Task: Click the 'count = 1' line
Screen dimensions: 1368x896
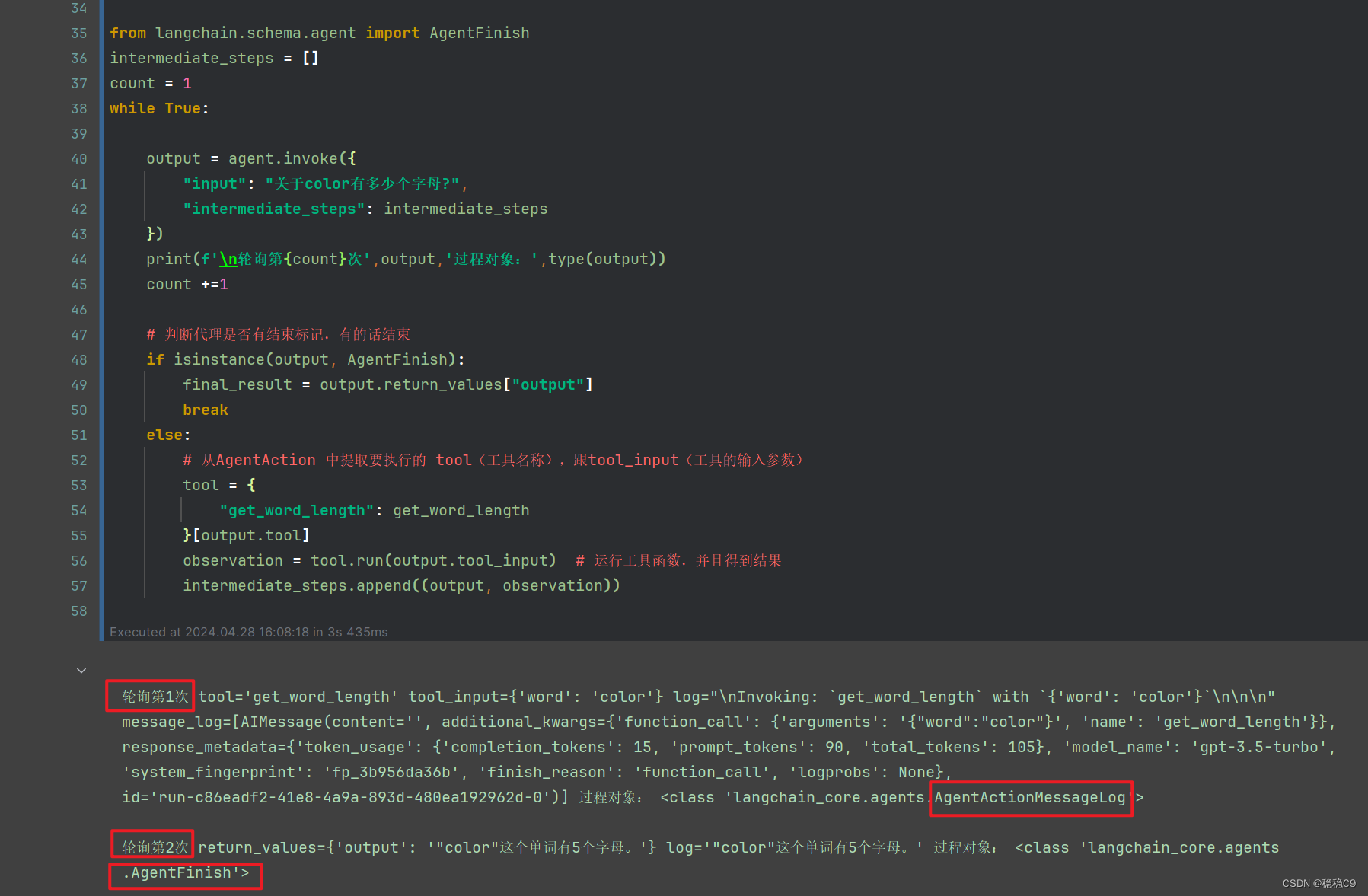Action: coord(151,84)
